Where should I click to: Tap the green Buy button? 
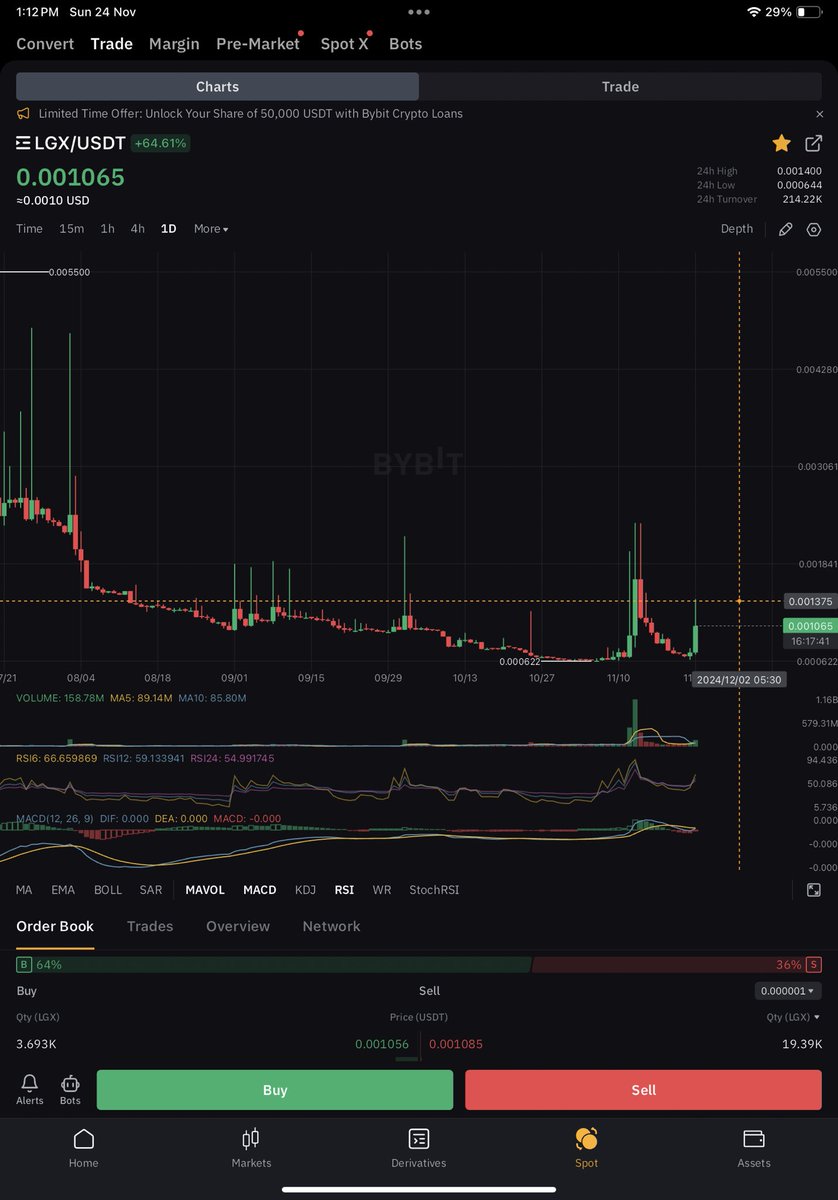coord(275,1090)
